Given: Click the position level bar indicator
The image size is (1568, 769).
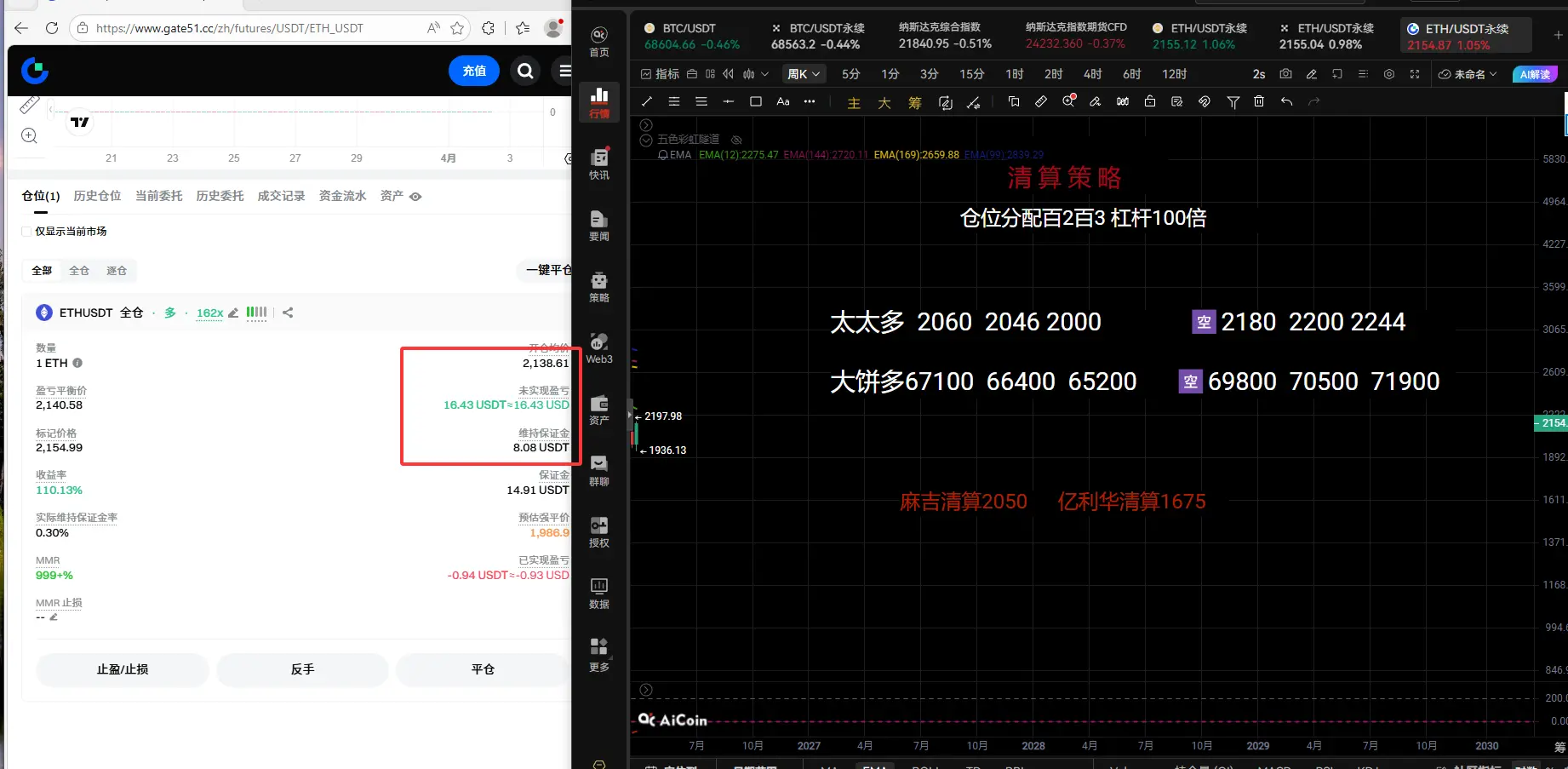Looking at the screenshot, I should tap(256, 313).
